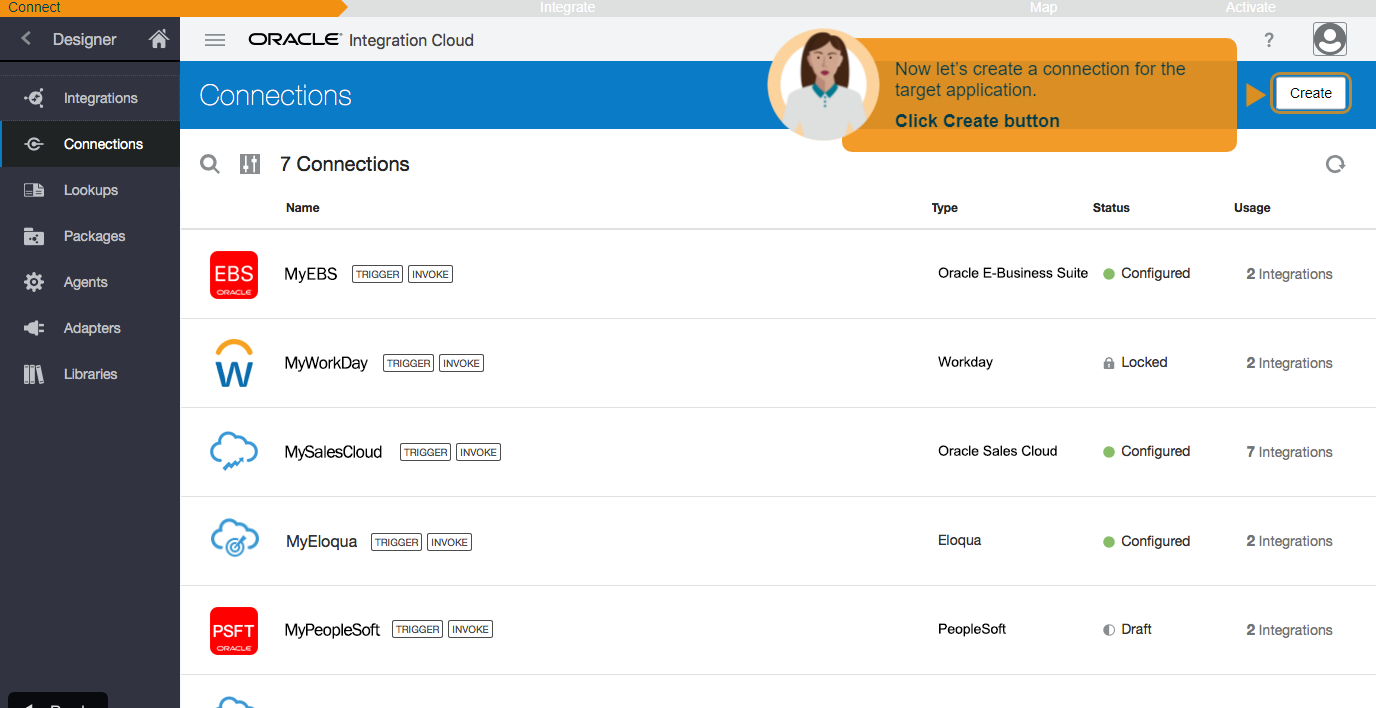Screen dimensions: 1376x708
Task: Click the Adapters plug icon
Action: click(34, 328)
